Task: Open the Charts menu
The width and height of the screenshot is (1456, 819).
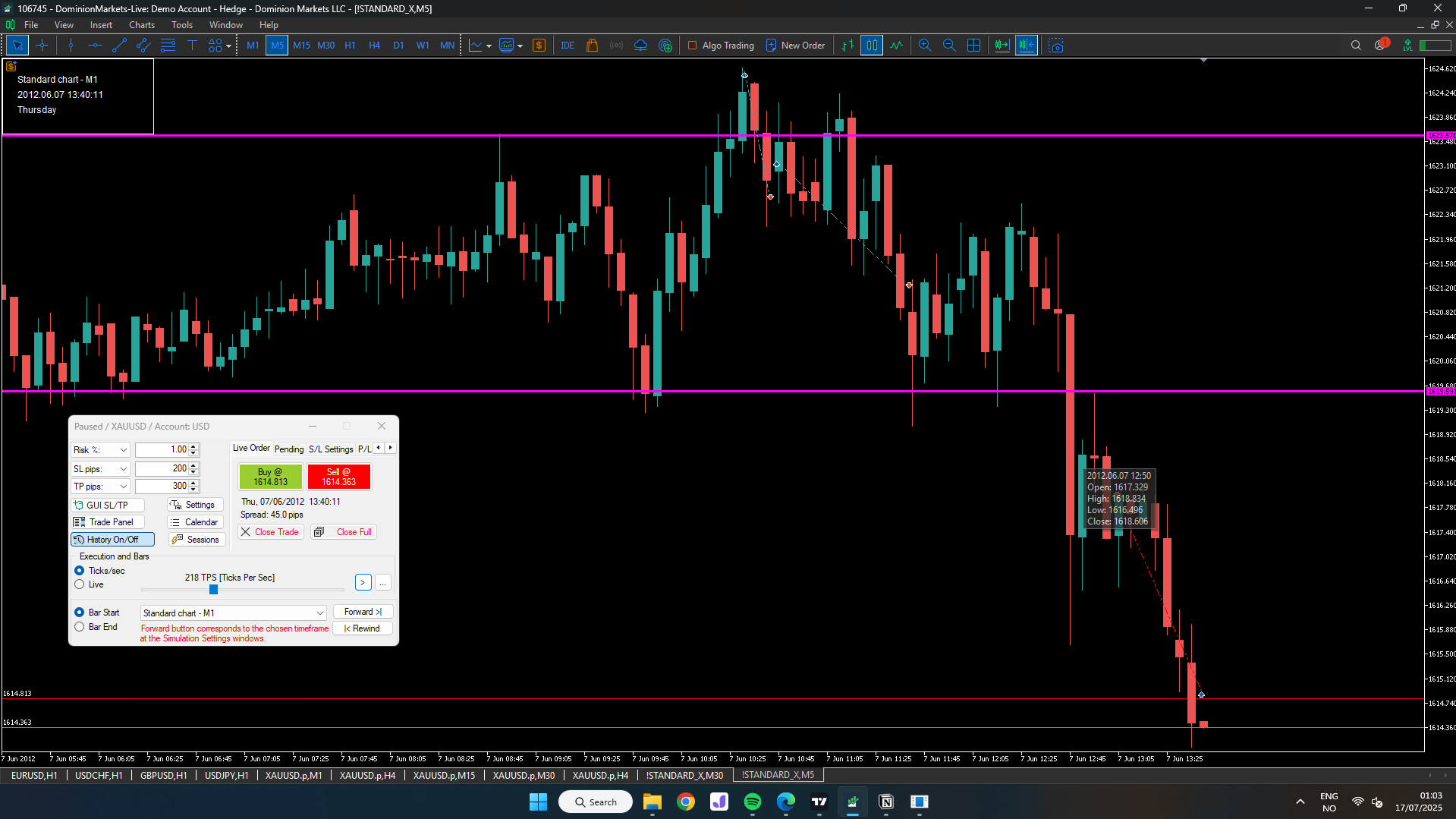Action: (142, 25)
